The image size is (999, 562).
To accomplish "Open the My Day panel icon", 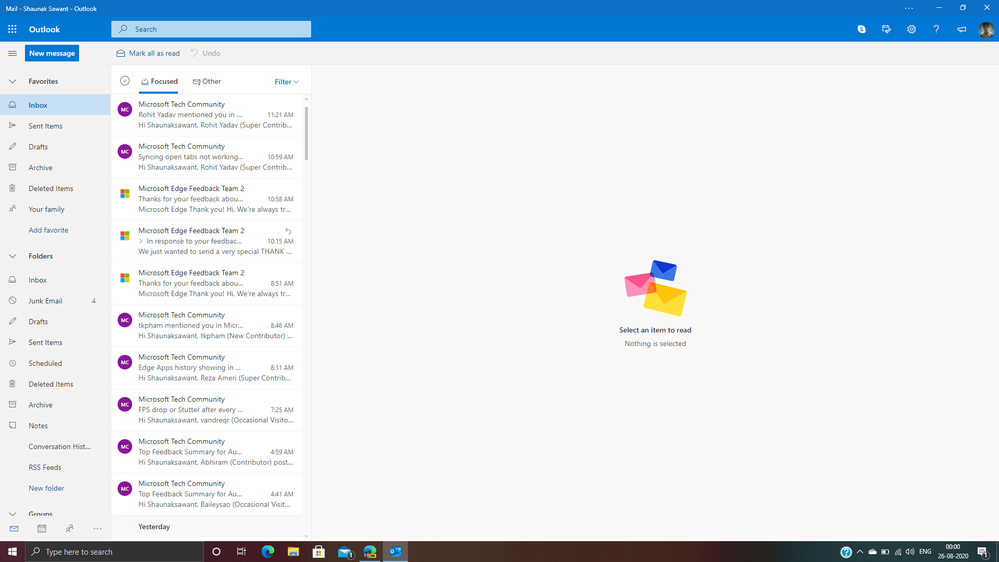I will [x=886, y=29].
